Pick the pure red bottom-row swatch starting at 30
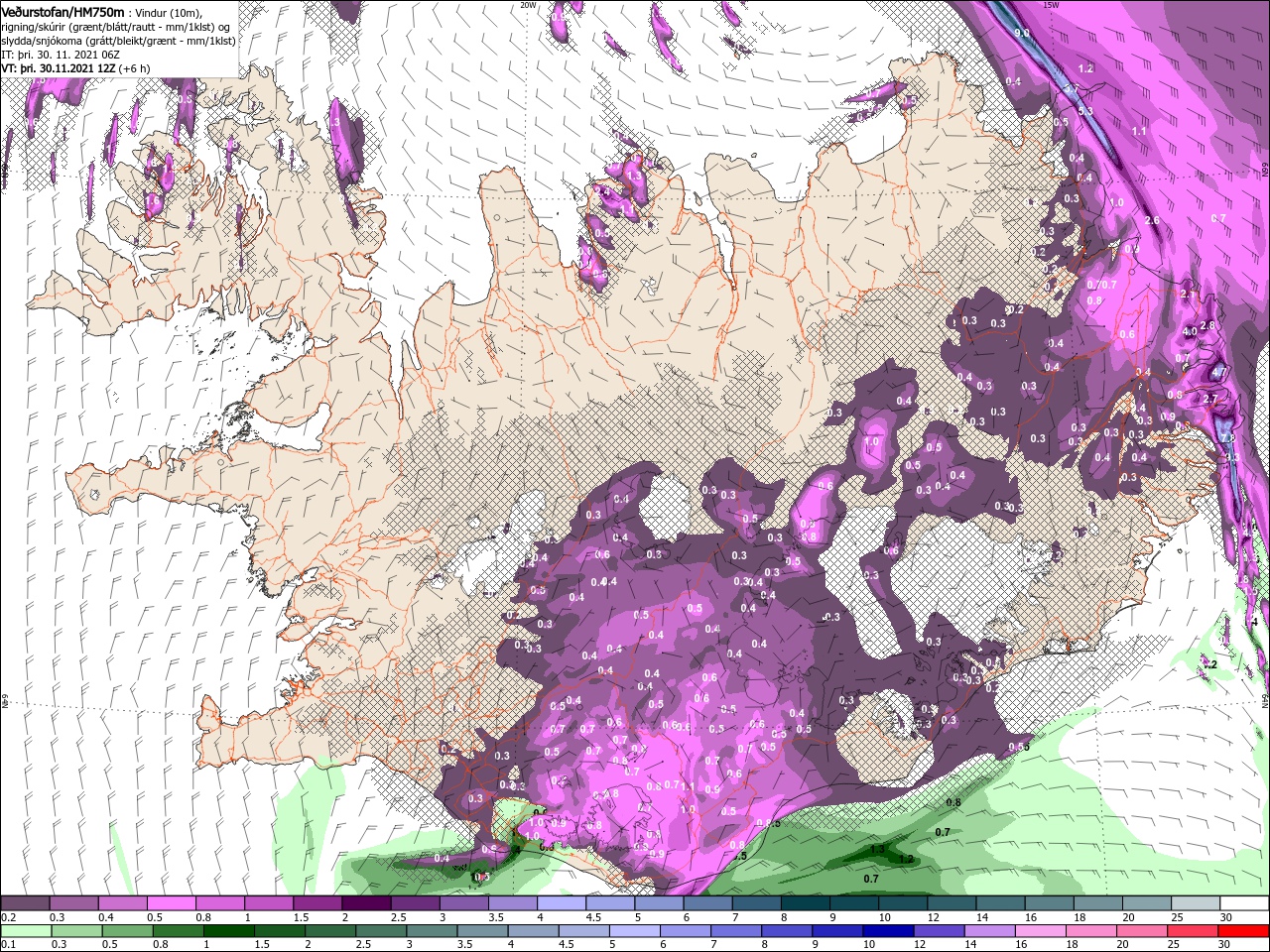Viewport: 1270px width, 952px height. pos(1244,931)
